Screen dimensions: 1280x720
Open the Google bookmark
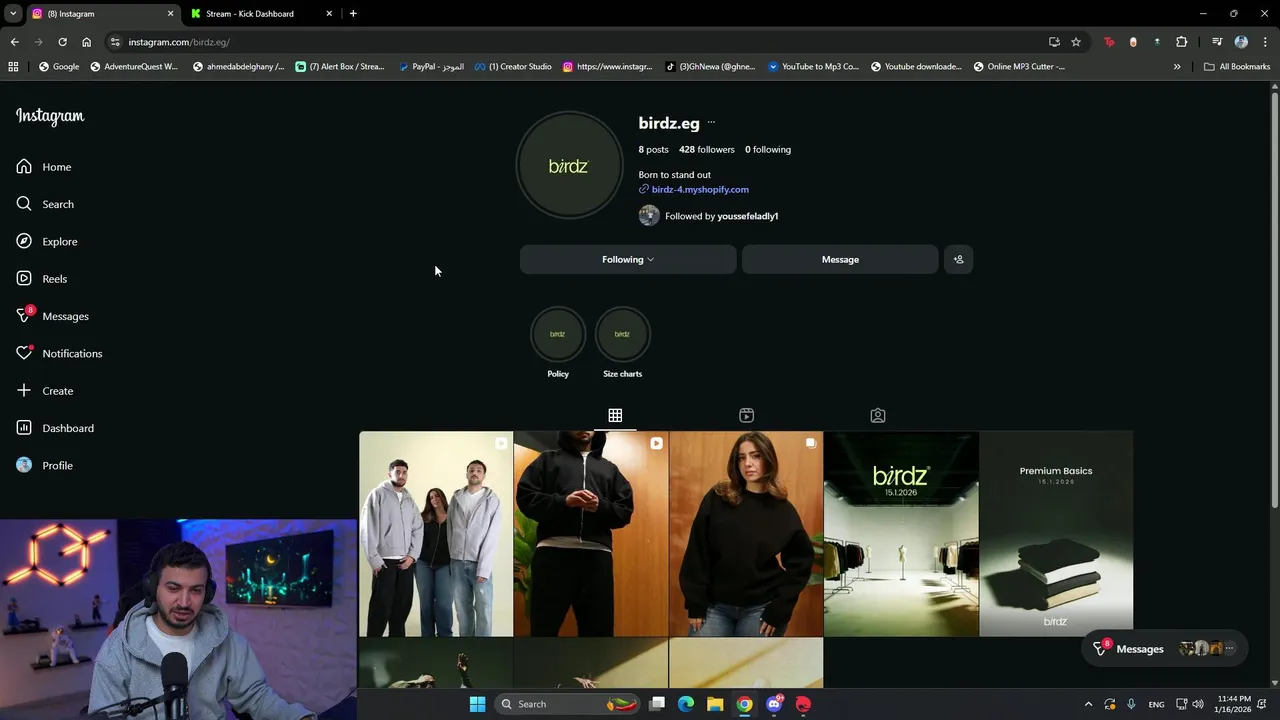59,67
